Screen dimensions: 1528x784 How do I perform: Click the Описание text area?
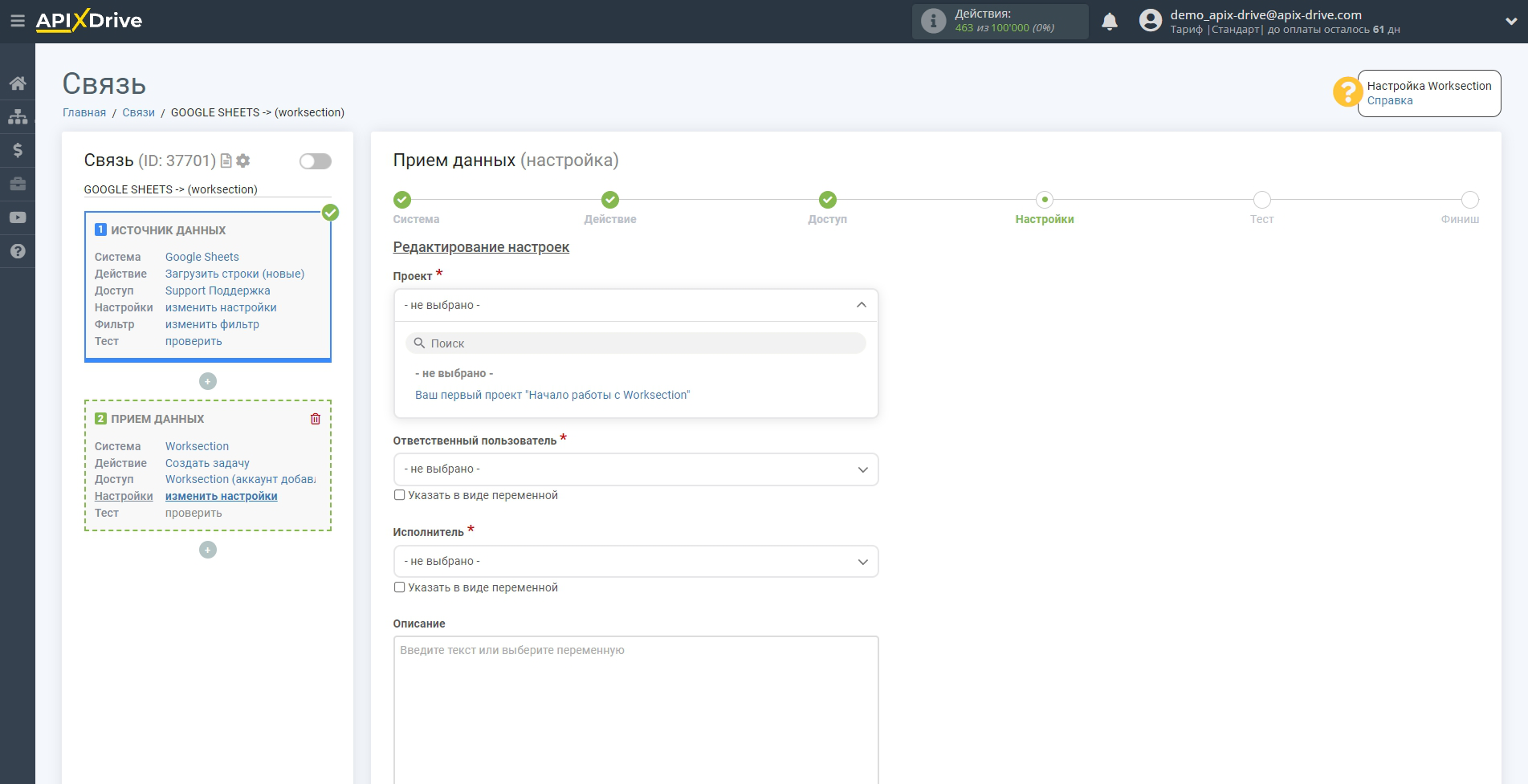(636, 710)
